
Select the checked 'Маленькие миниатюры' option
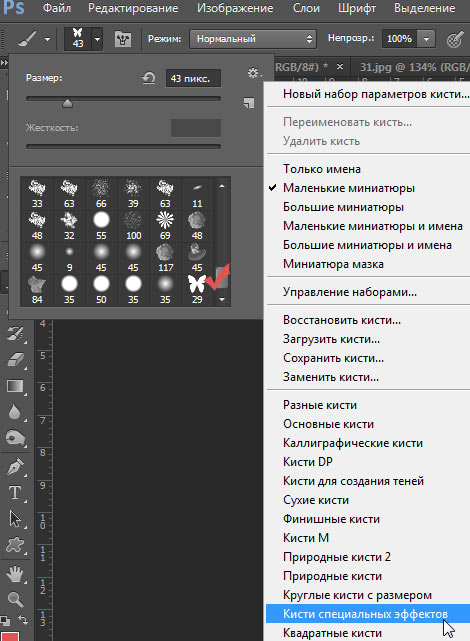tap(349, 188)
